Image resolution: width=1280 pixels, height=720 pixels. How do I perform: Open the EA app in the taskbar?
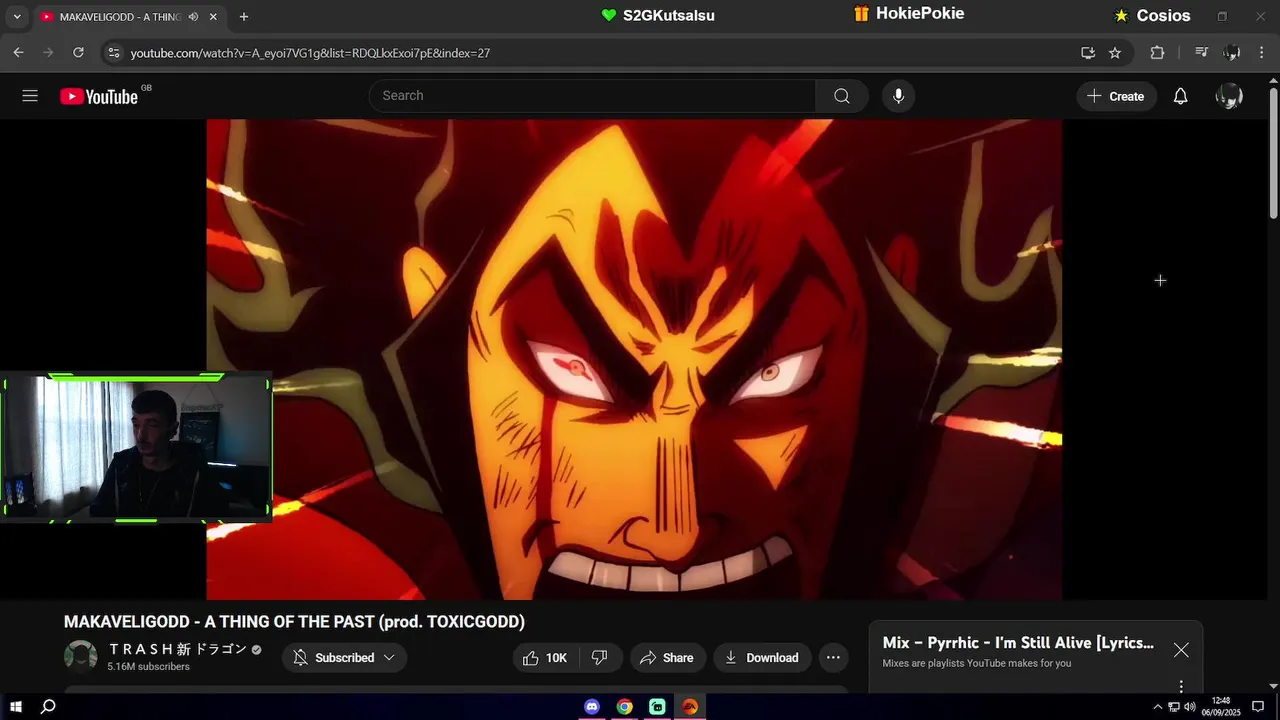(x=690, y=707)
